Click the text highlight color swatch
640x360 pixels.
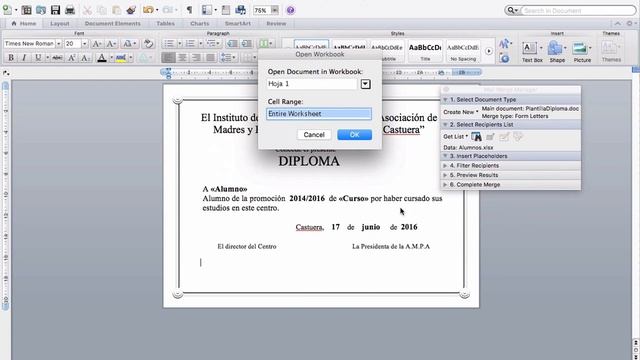121,58
